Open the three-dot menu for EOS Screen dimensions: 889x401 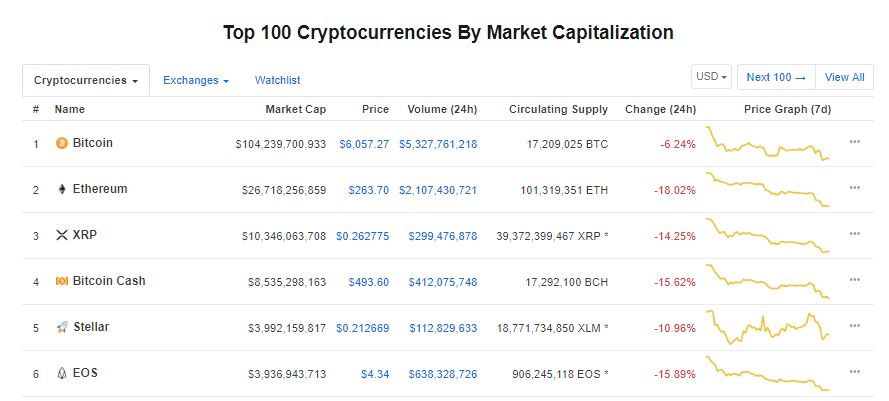click(854, 372)
